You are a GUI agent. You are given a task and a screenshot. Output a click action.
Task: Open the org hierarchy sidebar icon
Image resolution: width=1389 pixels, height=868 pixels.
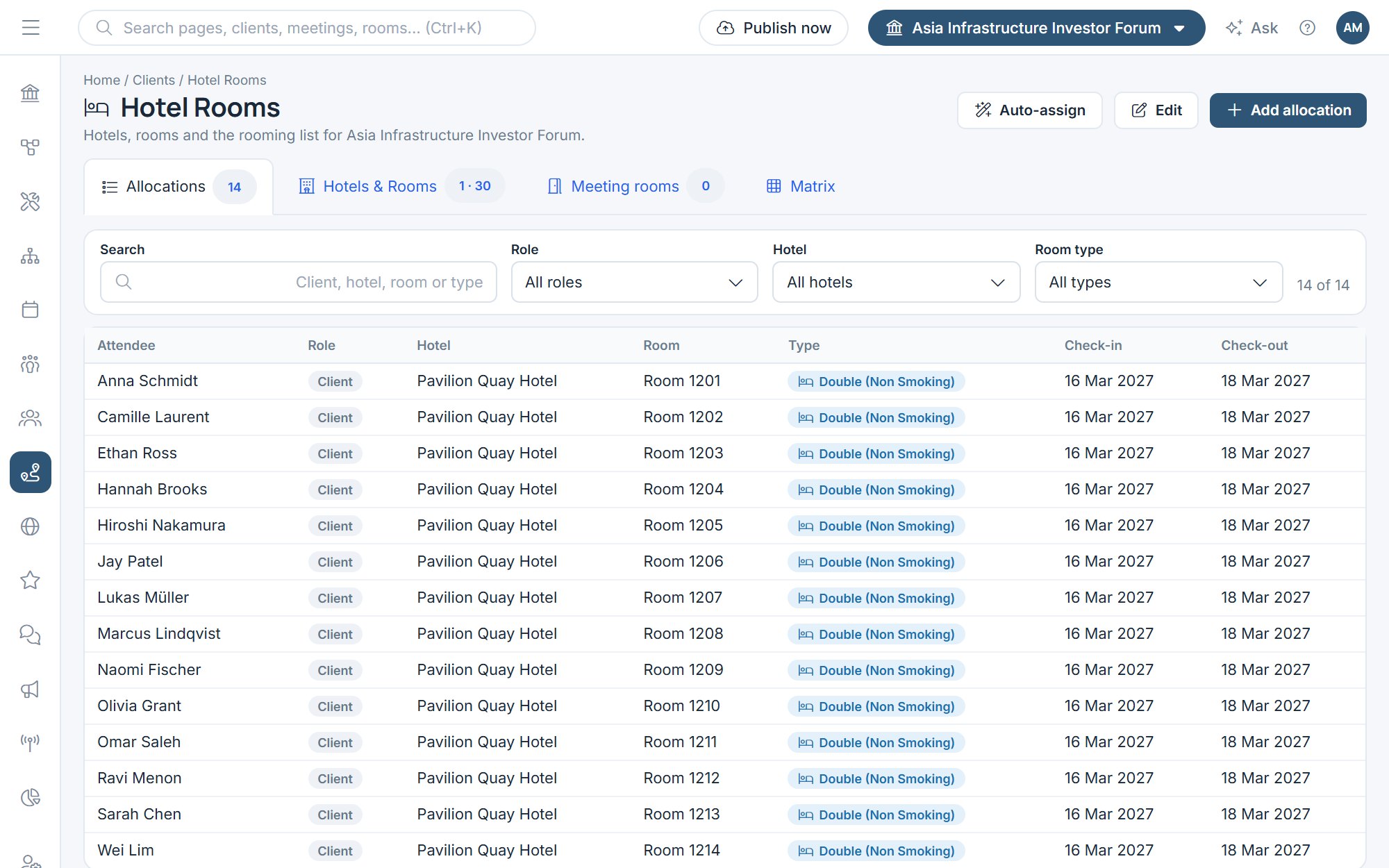click(30, 256)
